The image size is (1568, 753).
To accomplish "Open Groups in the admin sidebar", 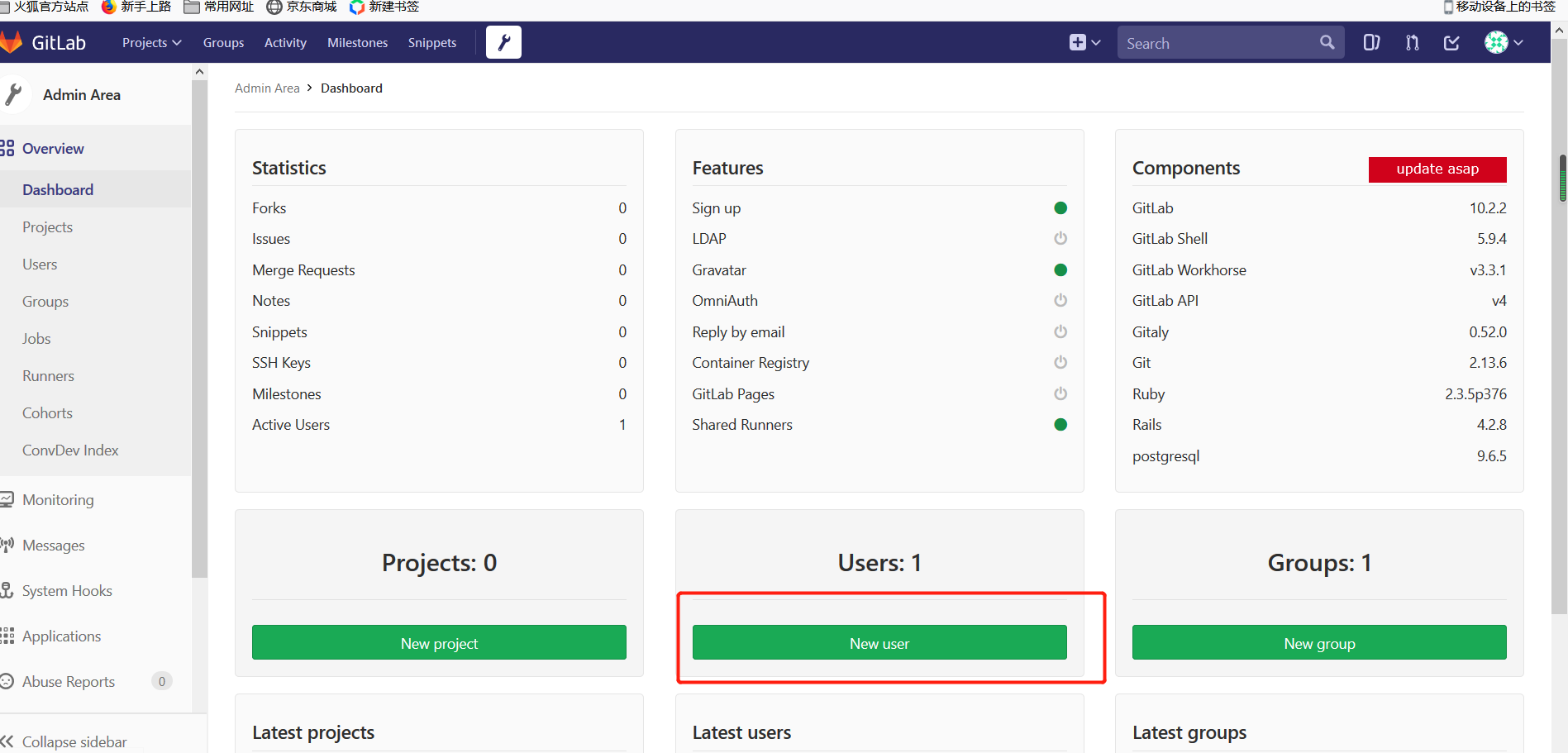I will 45,302.
